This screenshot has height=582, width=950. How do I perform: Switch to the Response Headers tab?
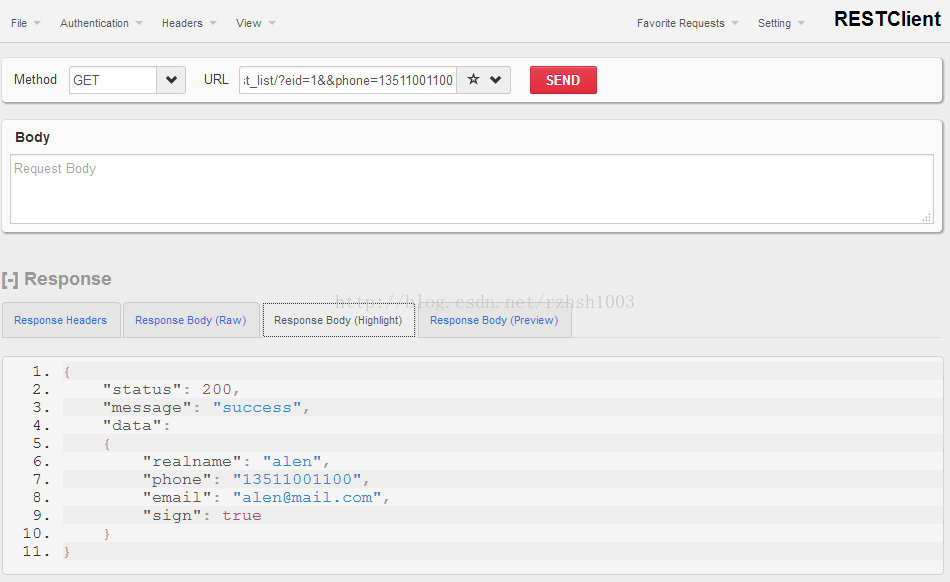point(61,320)
